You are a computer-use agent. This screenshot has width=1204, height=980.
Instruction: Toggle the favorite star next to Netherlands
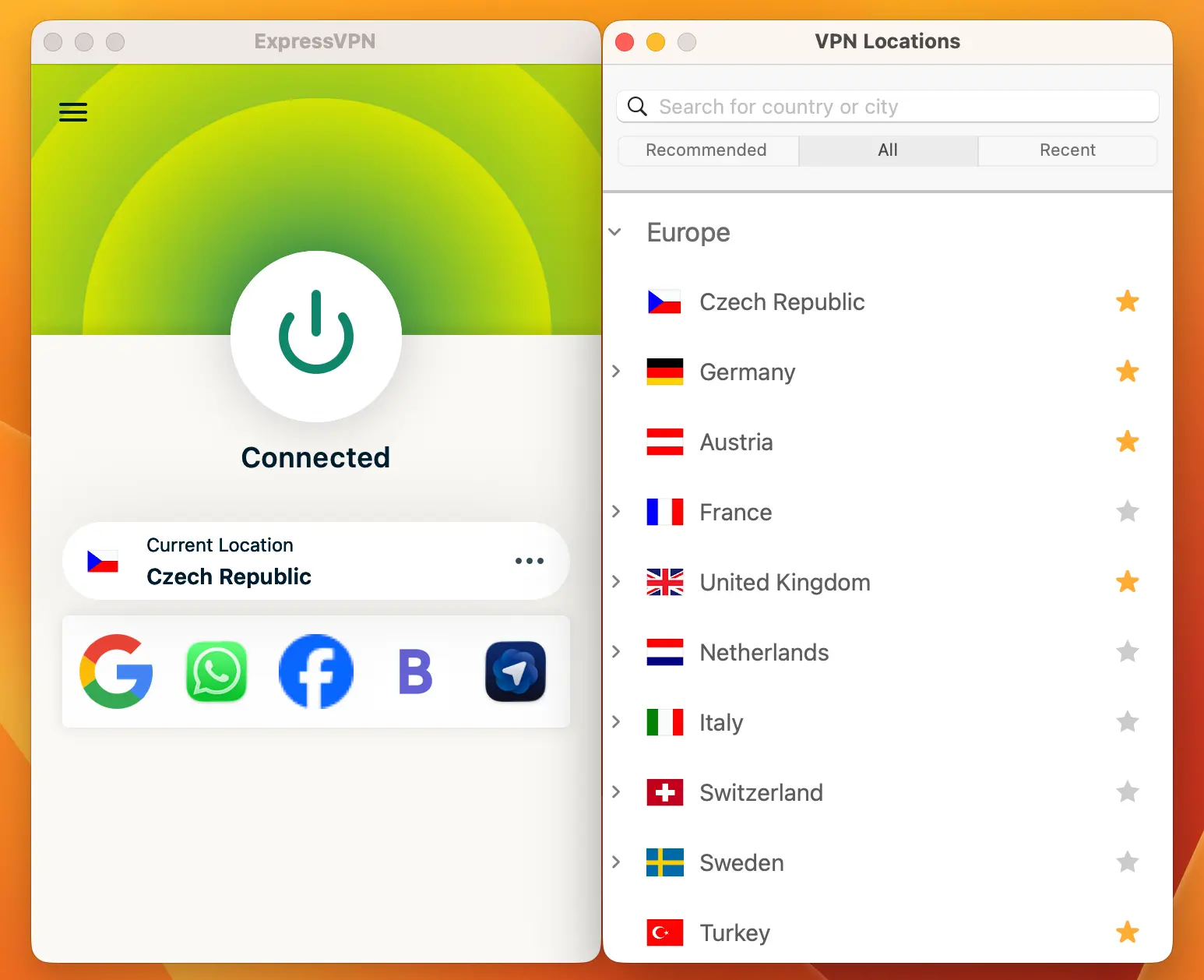[x=1127, y=652]
